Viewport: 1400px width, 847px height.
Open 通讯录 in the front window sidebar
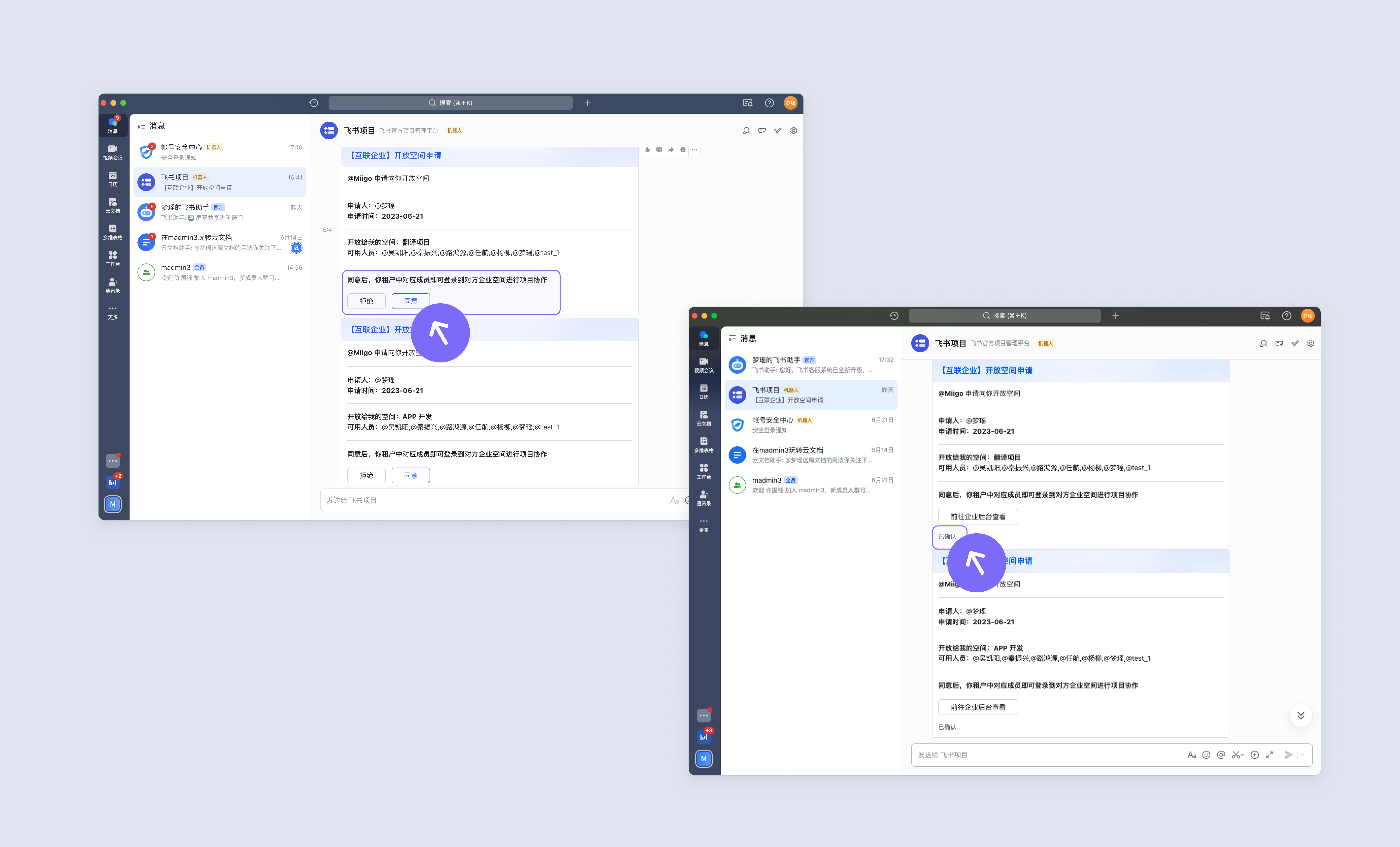704,498
